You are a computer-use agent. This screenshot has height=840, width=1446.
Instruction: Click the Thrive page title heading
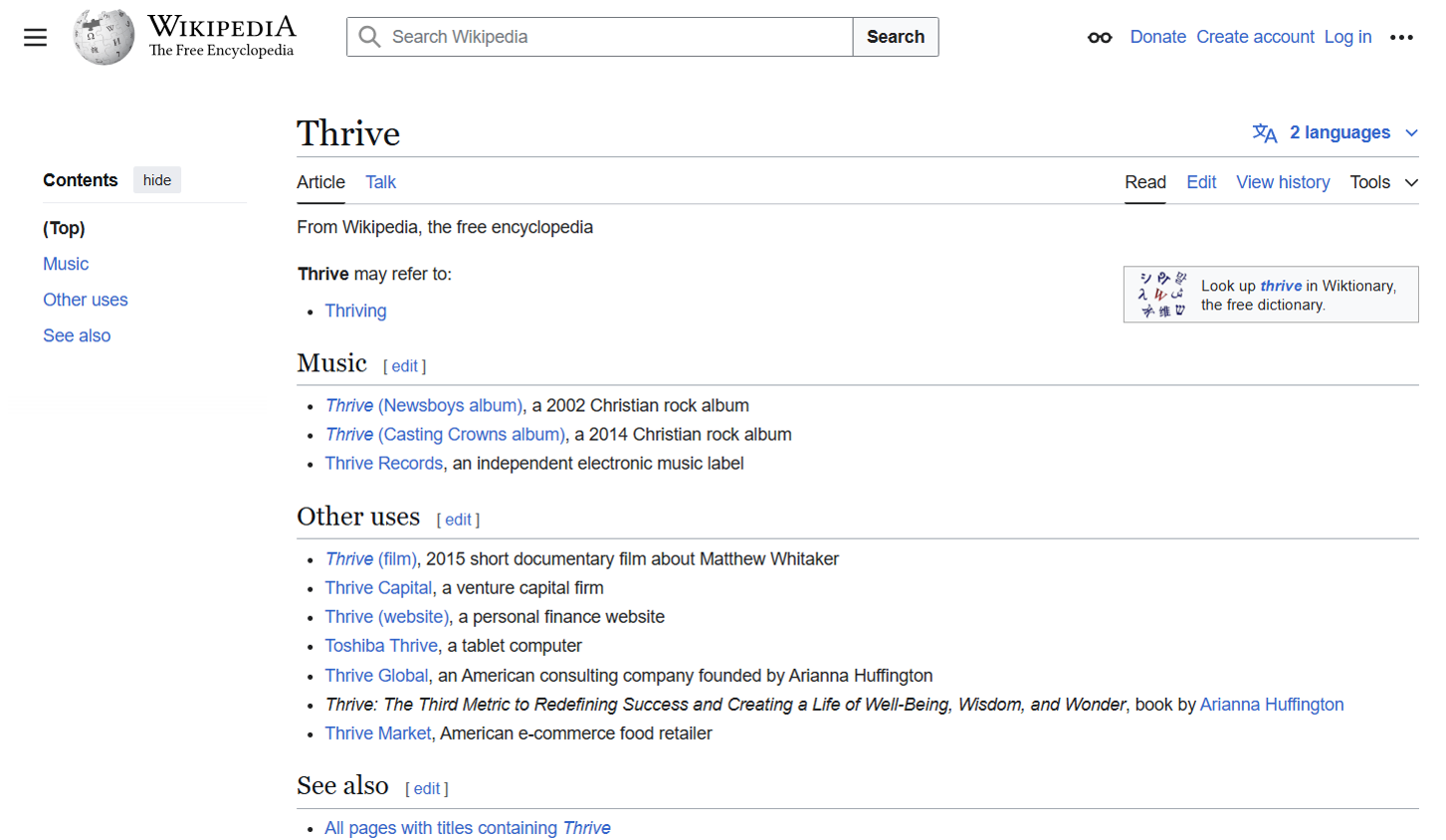[x=348, y=133]
